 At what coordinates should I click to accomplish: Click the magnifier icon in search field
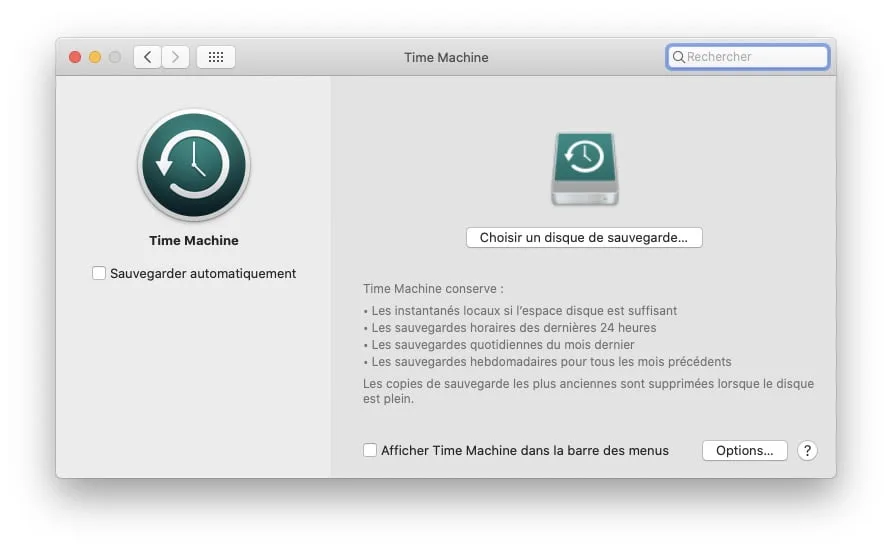(x=678, y=57)
